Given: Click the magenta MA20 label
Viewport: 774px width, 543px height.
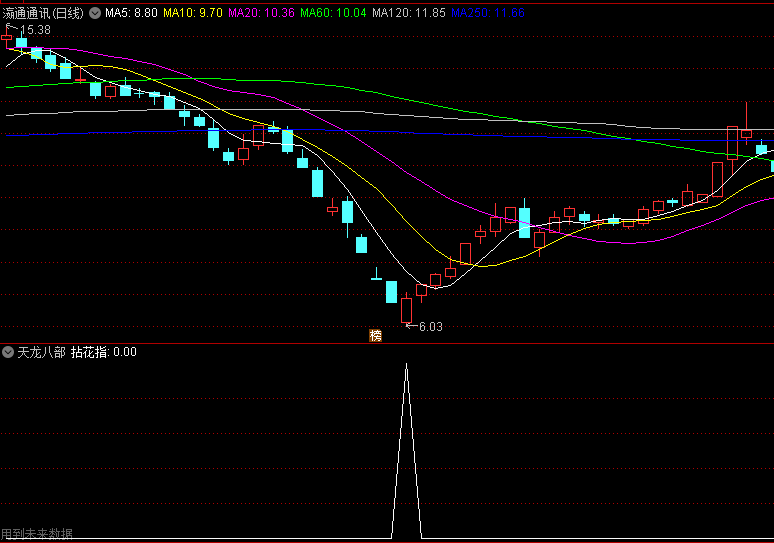Looking at the screenshot, I should [x=261, y=13].
